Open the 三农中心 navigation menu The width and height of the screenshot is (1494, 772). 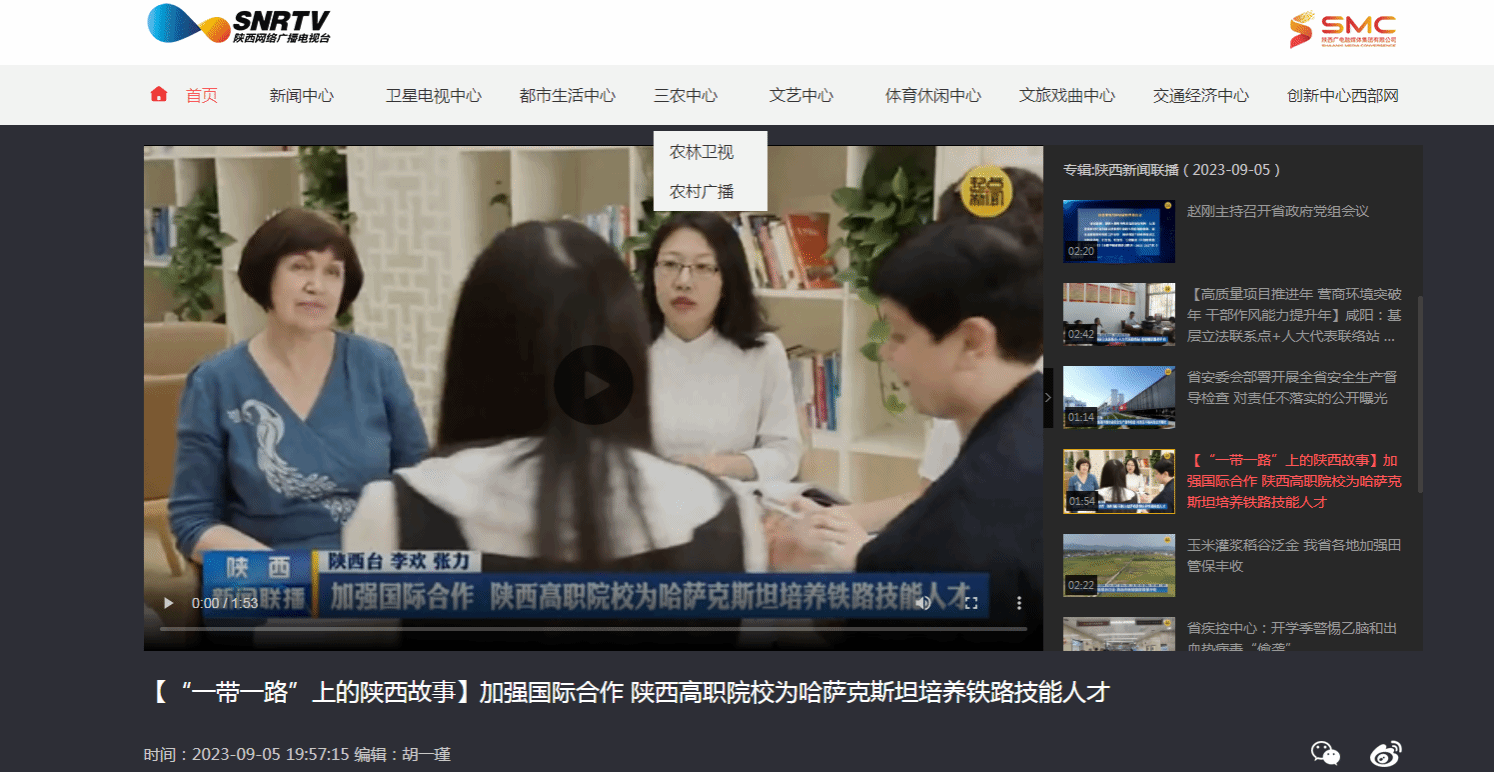(x=685, y=96)
